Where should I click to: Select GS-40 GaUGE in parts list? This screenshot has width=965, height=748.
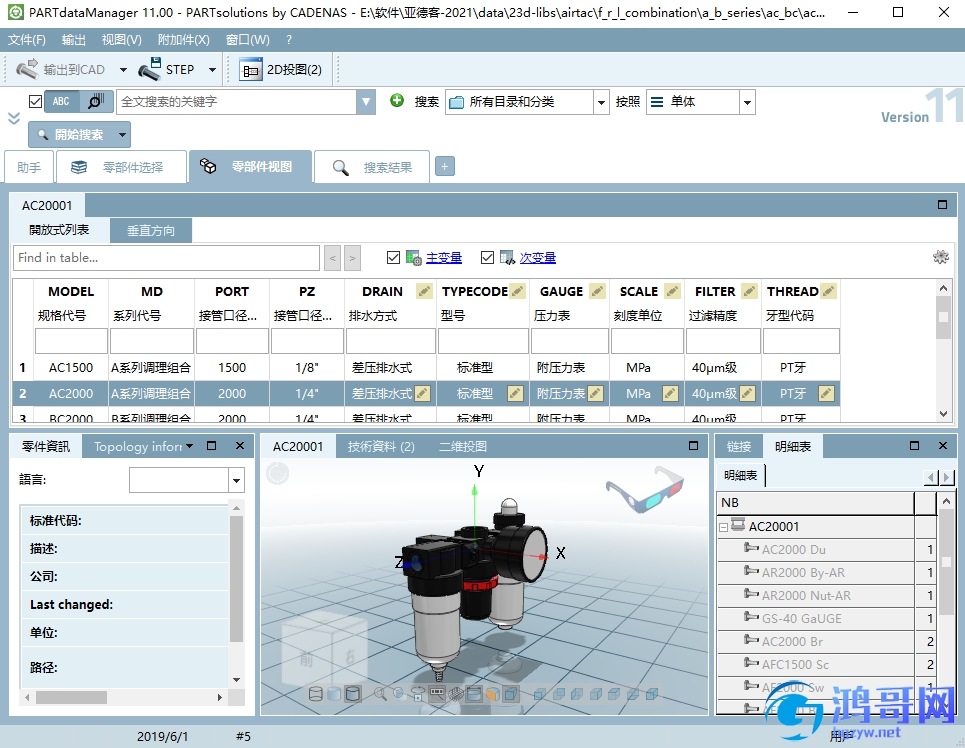pos(801,619)
